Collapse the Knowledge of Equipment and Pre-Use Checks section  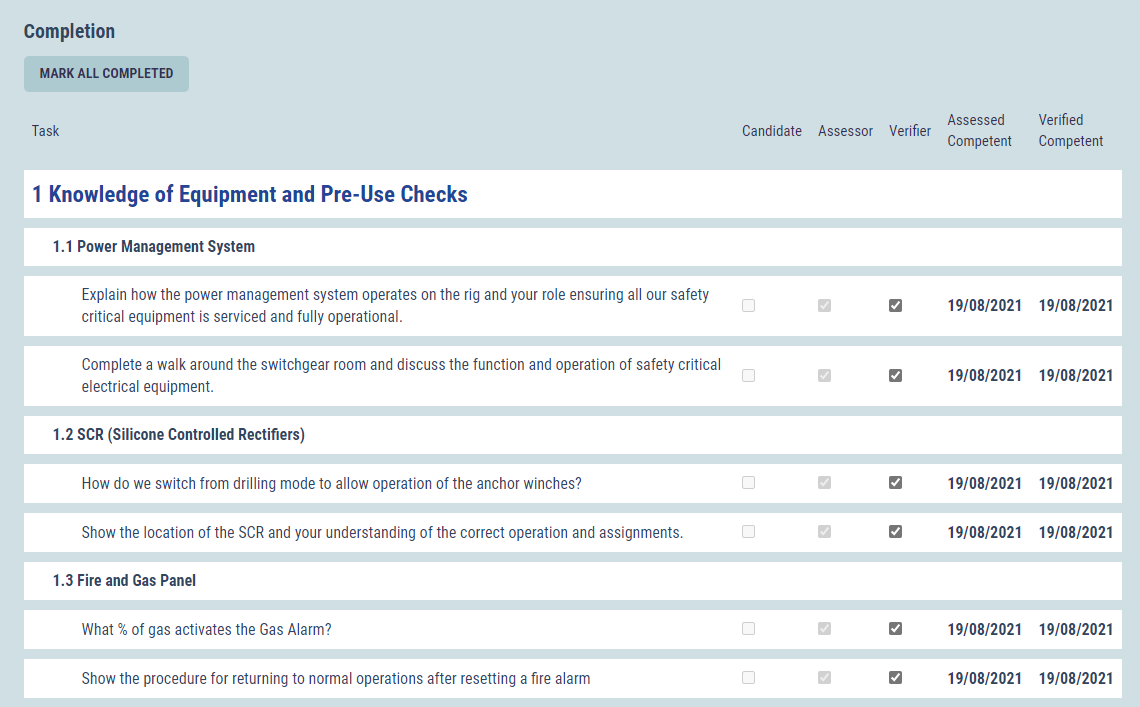[x=250, y=194]
